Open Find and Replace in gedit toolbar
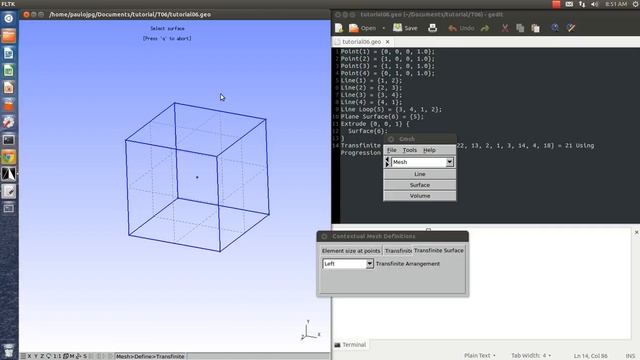The height and width of the screenshot is (360, 640). (x=571, y=28)
